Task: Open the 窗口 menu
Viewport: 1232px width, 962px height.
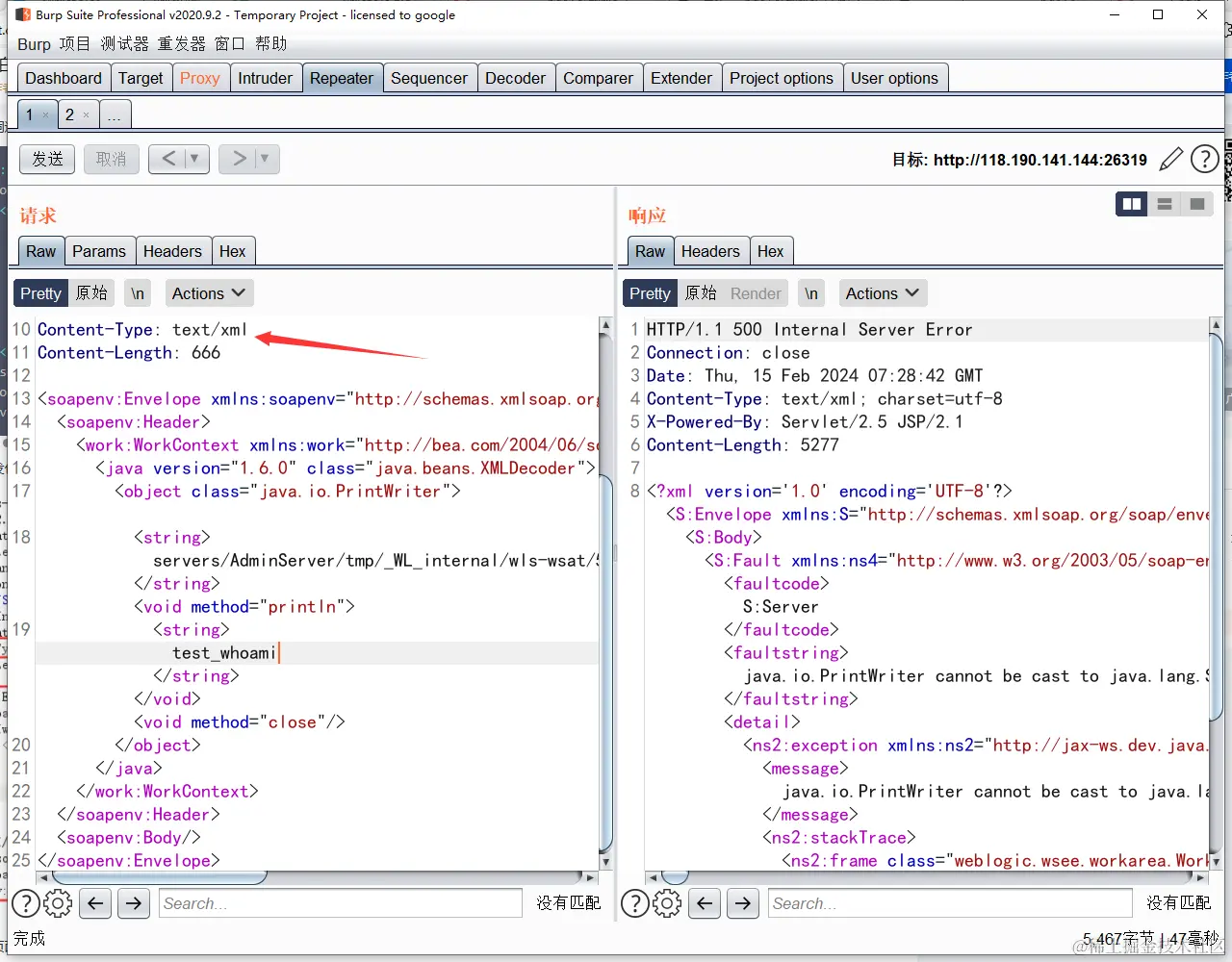Action: tap(230, 44)
